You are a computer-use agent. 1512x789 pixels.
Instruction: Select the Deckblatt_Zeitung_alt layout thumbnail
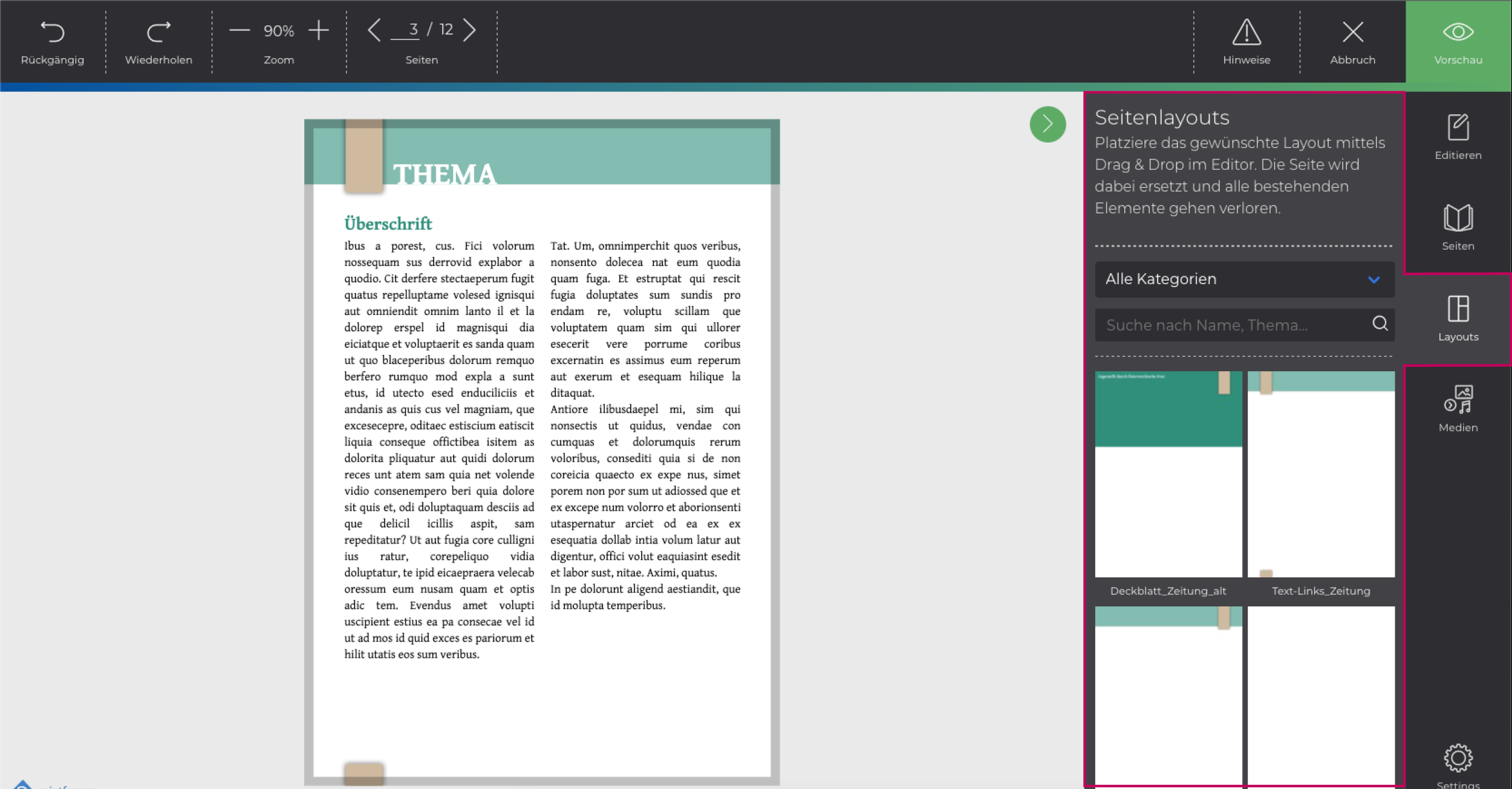[x=1168, y=475]
